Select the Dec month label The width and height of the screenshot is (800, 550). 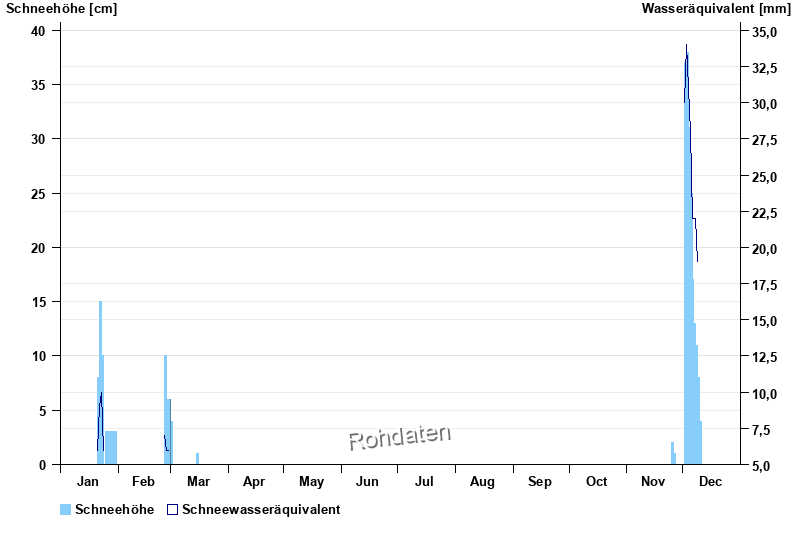tap(711, 482)
